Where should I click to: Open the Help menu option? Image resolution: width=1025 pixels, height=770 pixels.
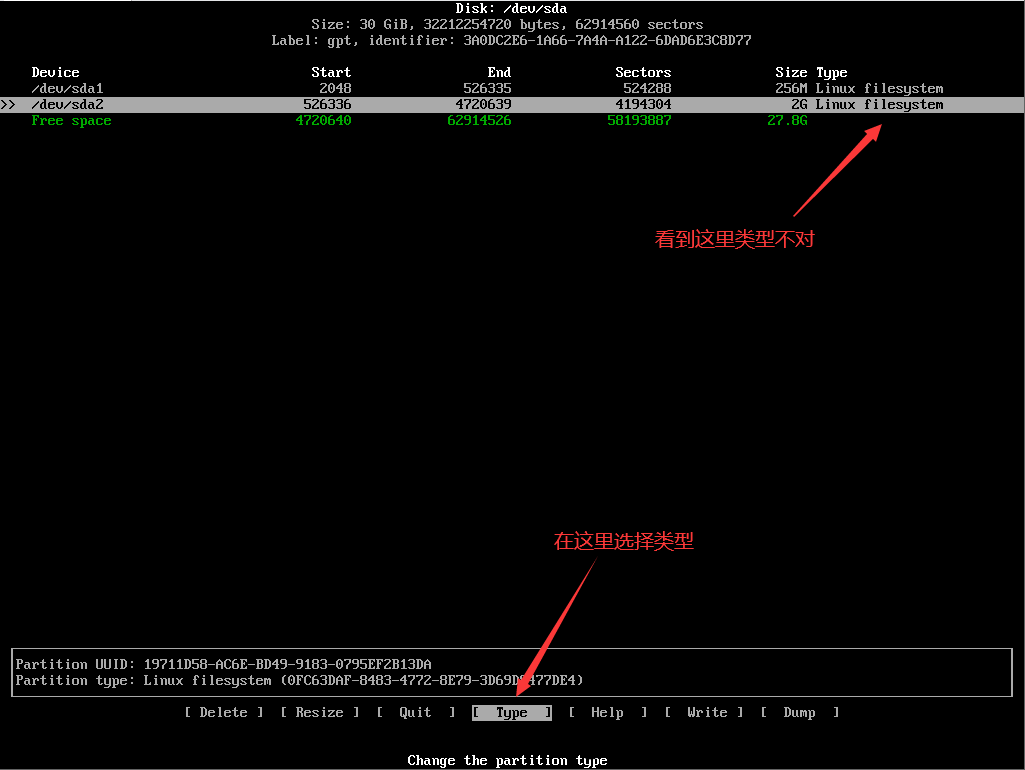pos(608,712)
